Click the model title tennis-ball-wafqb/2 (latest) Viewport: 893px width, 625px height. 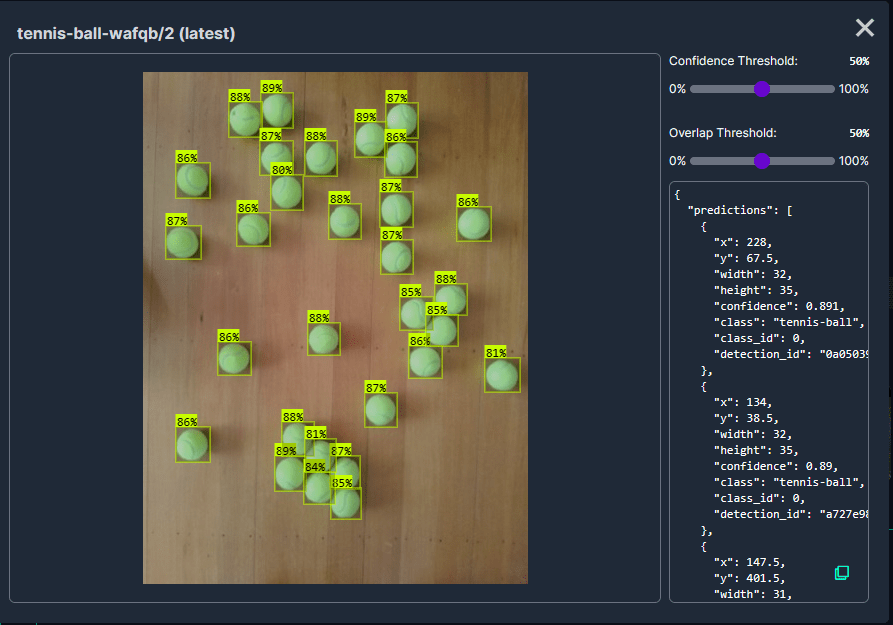click(126, 34)
